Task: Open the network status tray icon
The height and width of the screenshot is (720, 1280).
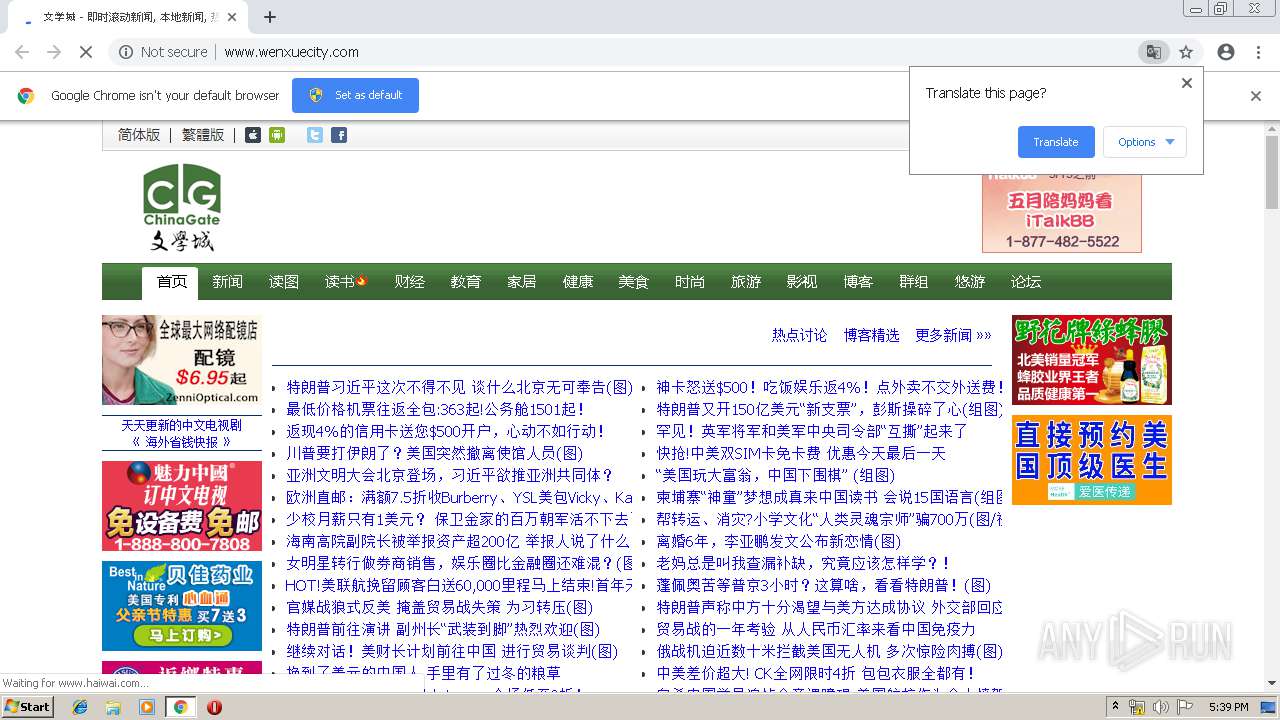Action: pyautogui.click(x=1137, y=707)
